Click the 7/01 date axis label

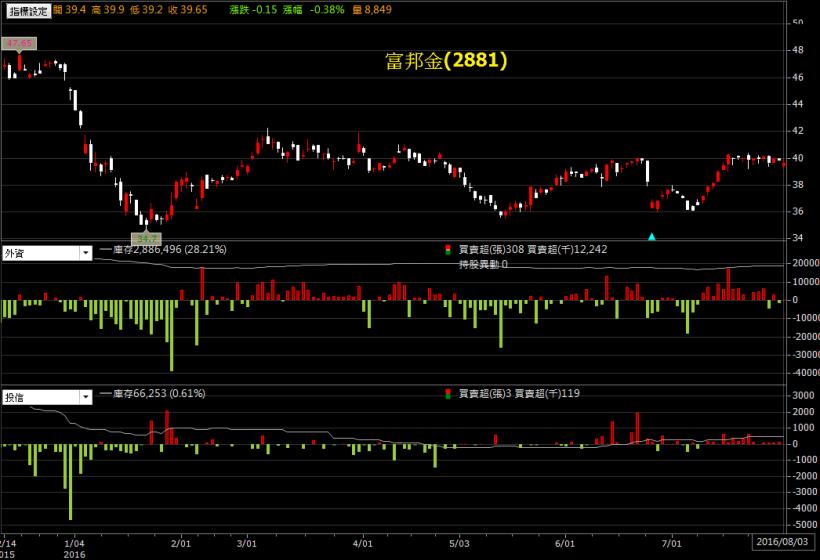671,543
